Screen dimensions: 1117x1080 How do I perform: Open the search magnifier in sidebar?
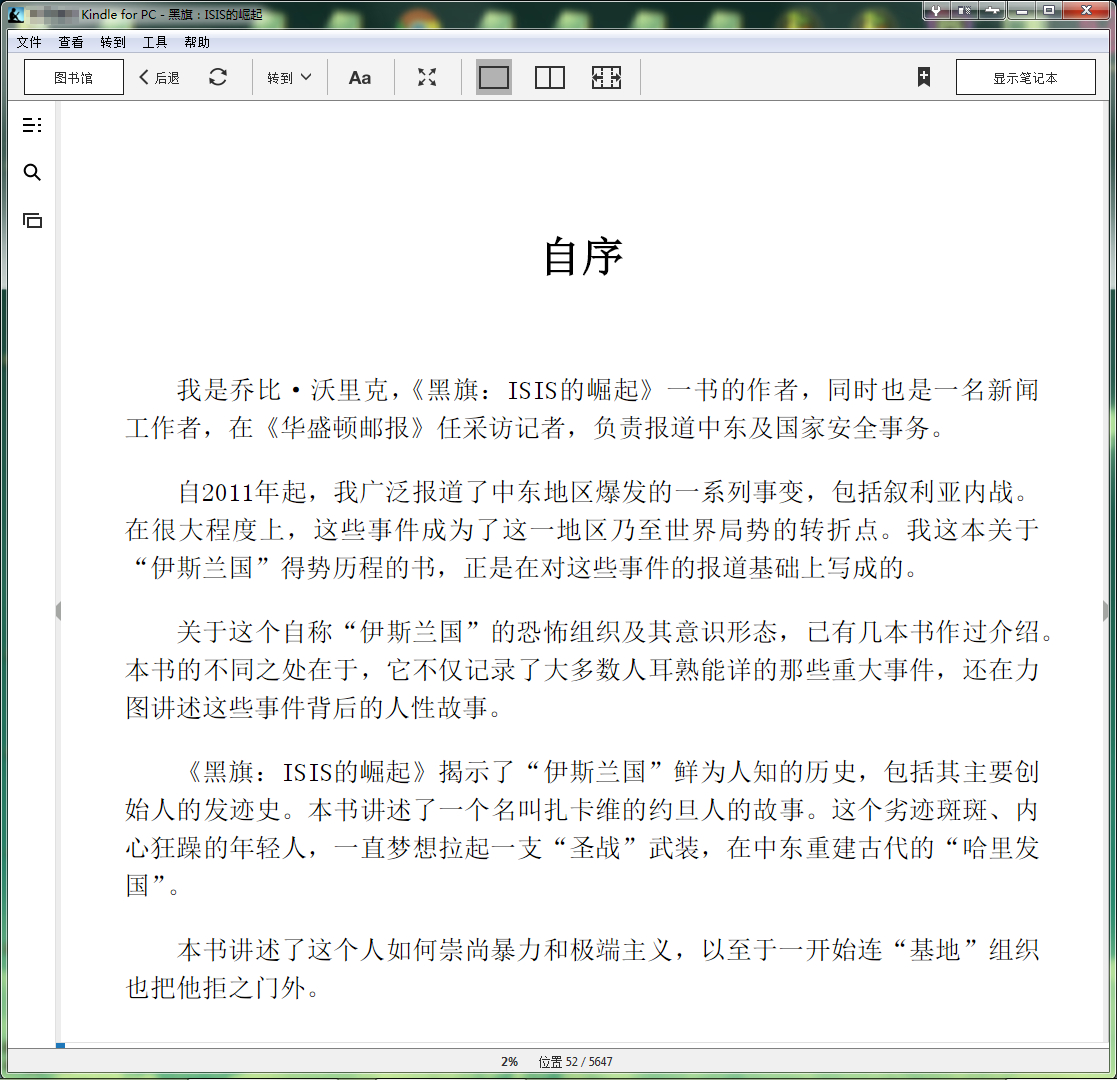click(32, 172)
